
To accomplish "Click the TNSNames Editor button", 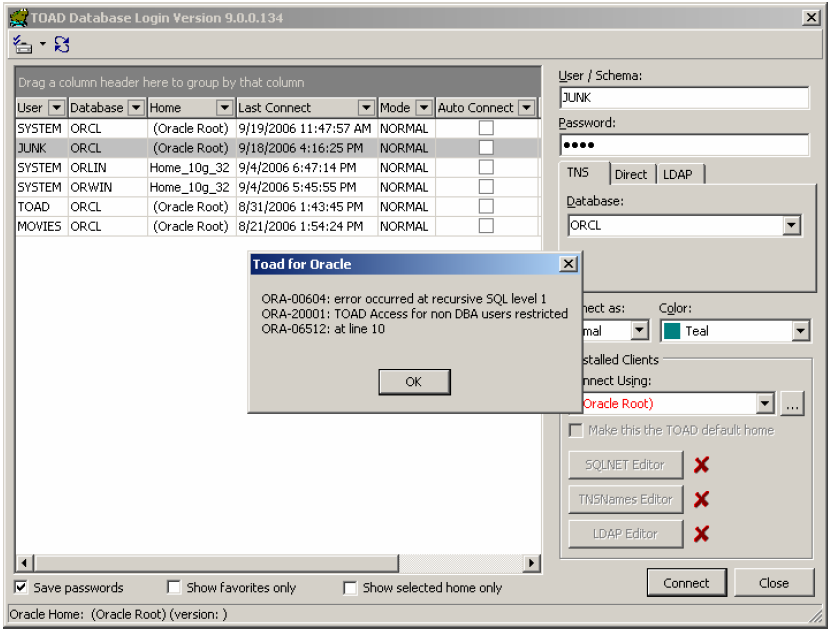I will click(x=625, y=500).
